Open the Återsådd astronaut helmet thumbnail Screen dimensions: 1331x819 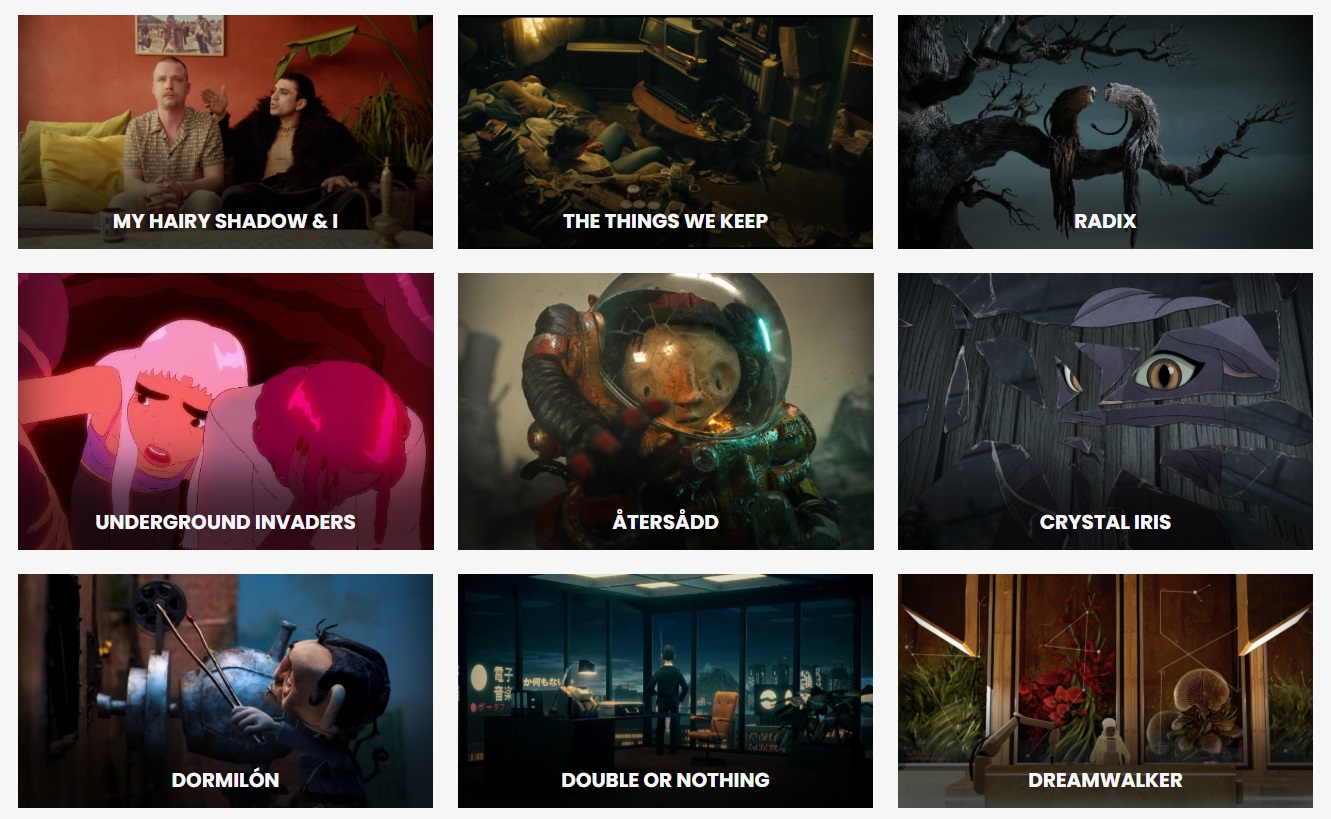coord(665,411)
